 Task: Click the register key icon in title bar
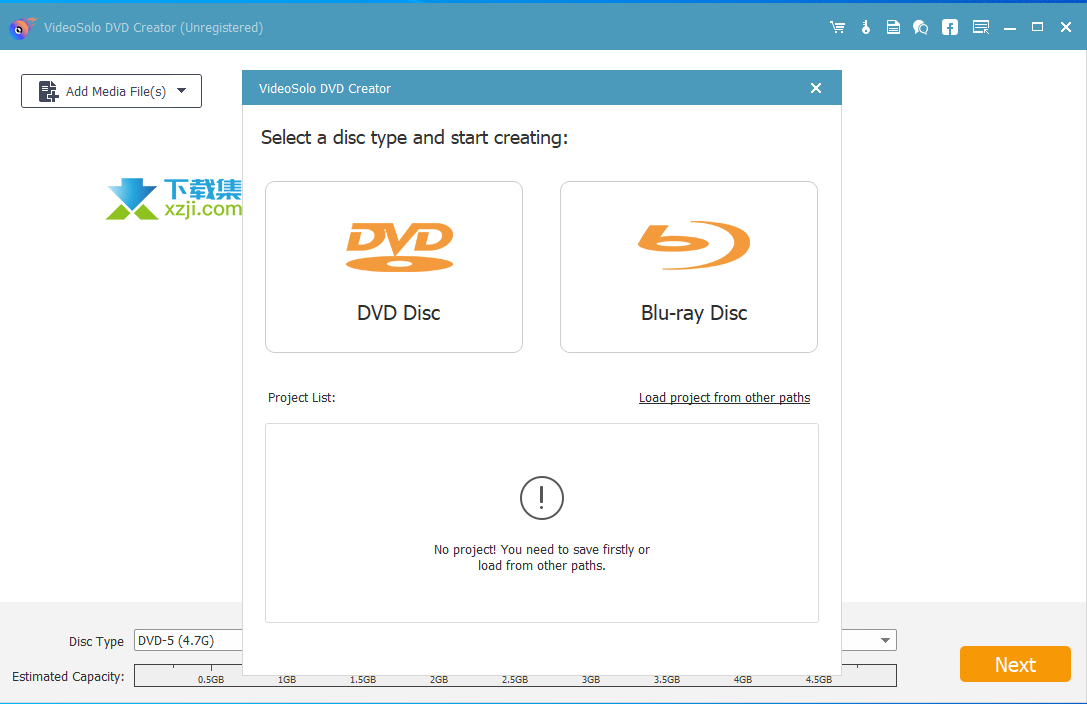pyautogui.click(x=866, y=28)
